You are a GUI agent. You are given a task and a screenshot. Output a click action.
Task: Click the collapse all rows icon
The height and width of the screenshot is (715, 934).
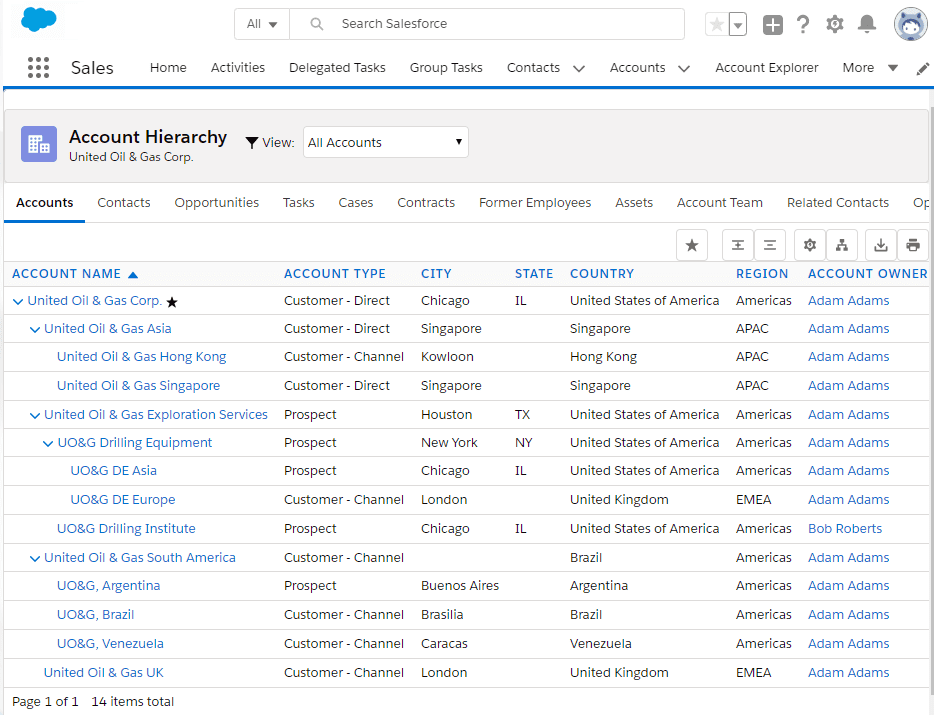(x=770, y=245)
